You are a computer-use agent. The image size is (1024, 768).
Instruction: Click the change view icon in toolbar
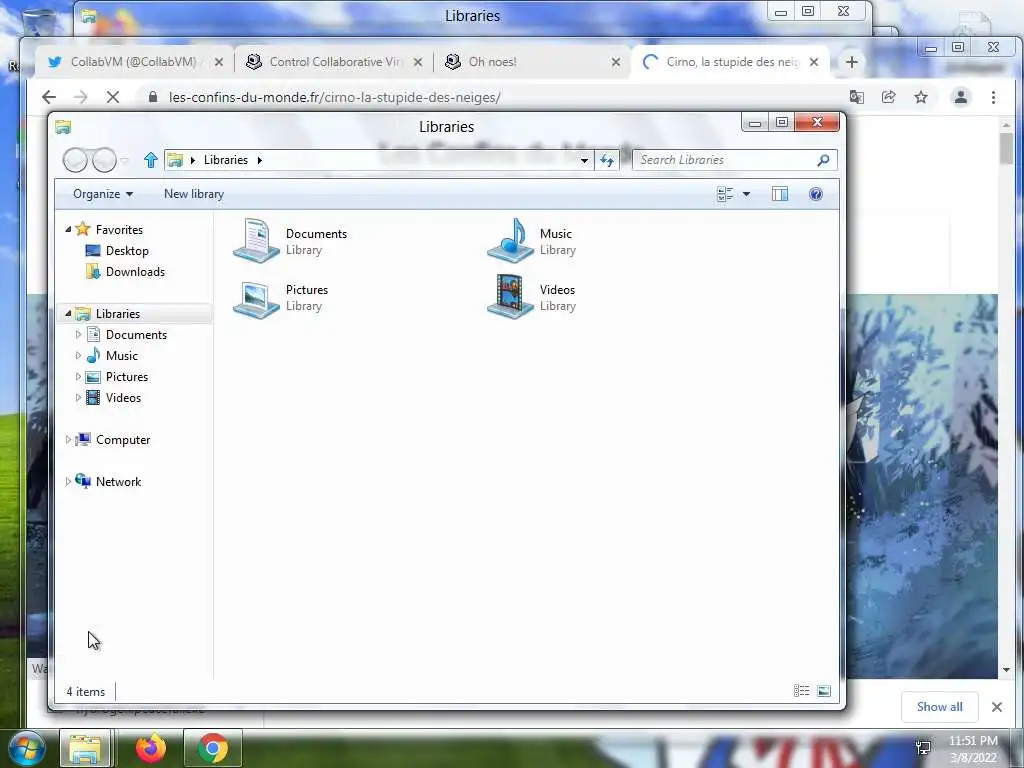(x=725, y=194)
